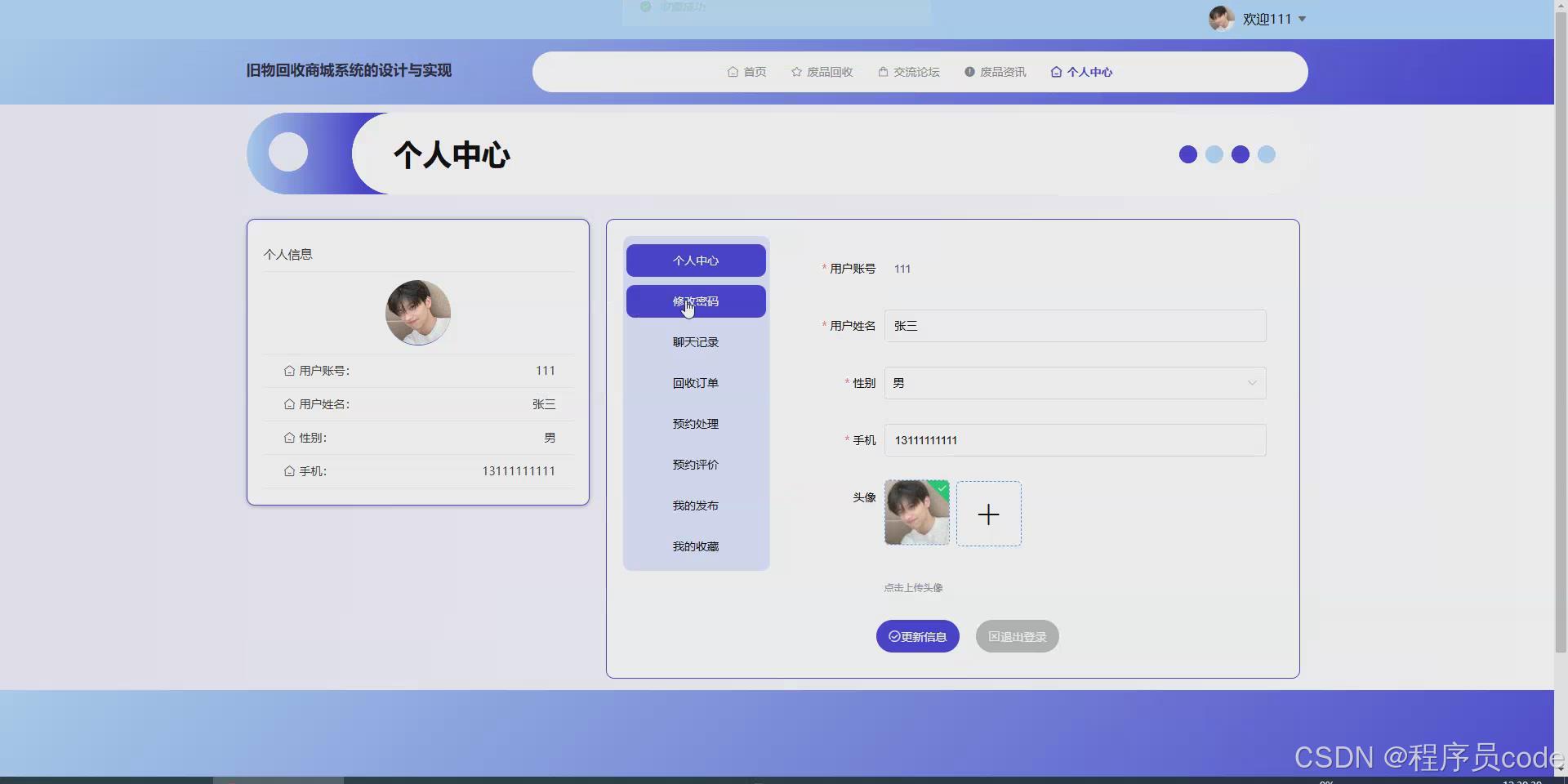
Task: Click the top-right user avatar
Action: pos(1222,18)
